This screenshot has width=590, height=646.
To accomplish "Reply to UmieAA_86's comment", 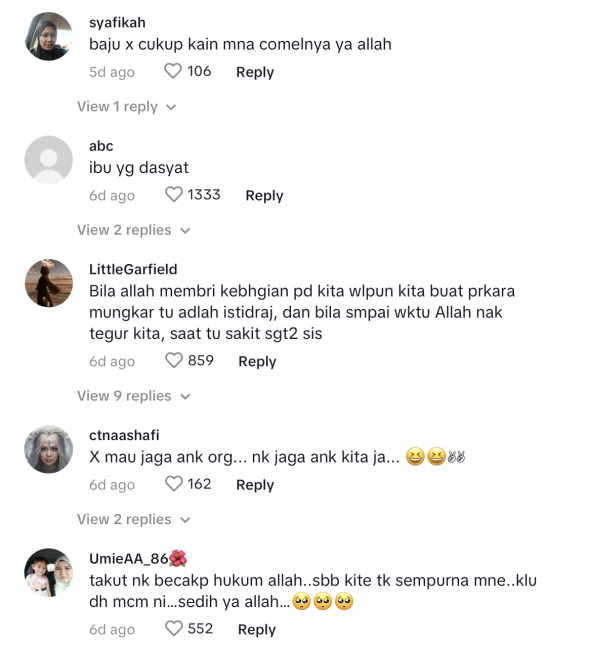I will [257, 630].
